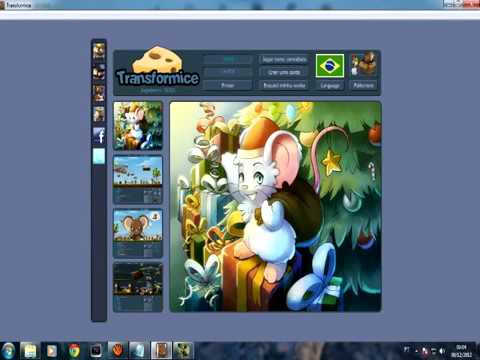Open the orange hand taskbar icon
The height and width of the screenshot is (360, 480).
tap(118, 351)
